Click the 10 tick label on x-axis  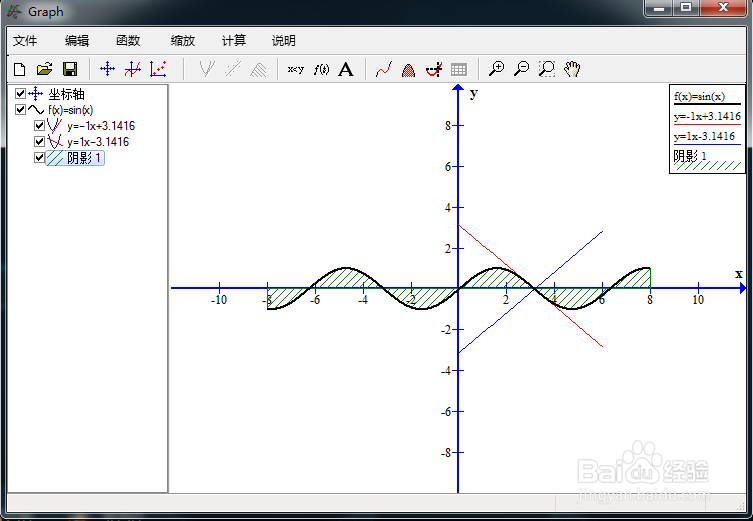point(698,300)
